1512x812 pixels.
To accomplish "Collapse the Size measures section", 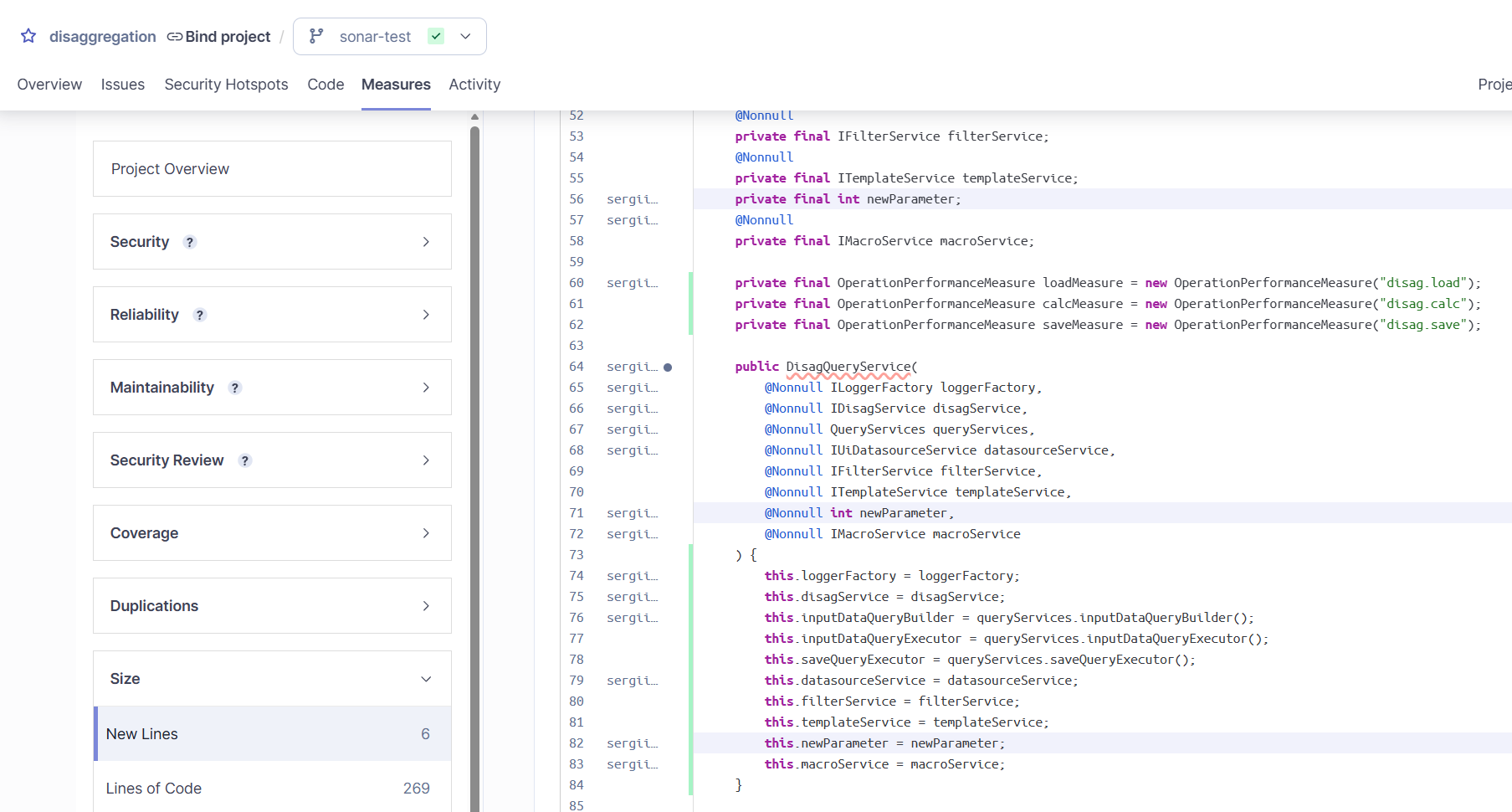I will [x=272, y=679].
